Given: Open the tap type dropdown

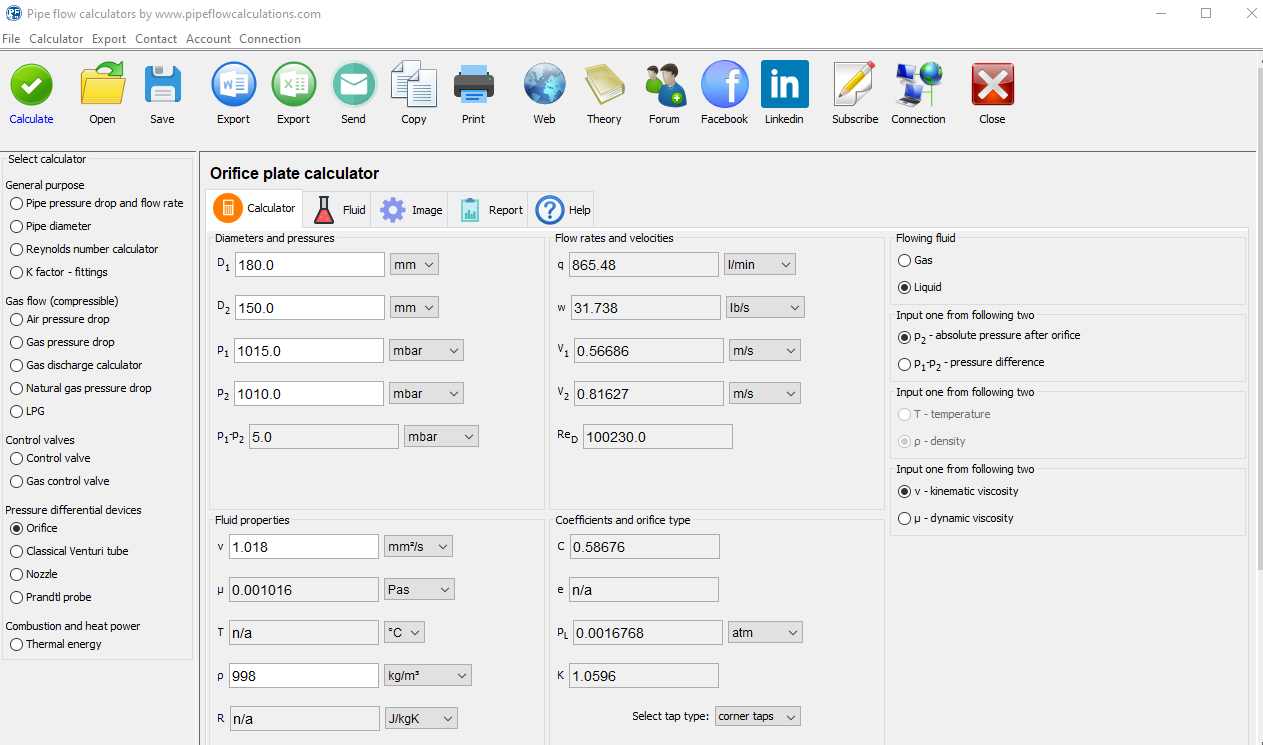Looking at the screenshot, I should pos(757,715).
